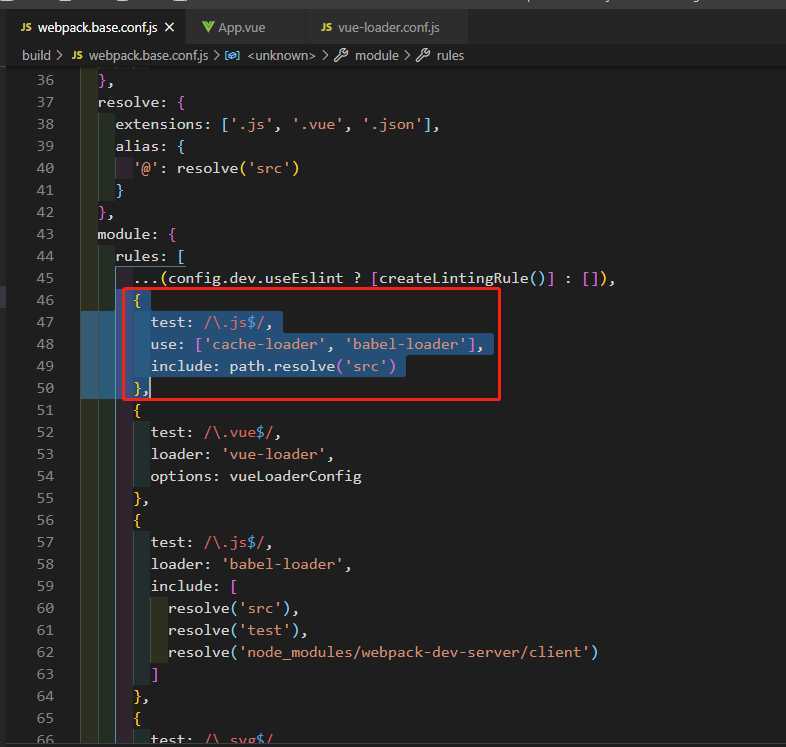Click the webpack-dev-server/client path string on line 62

tap(415, 653)
